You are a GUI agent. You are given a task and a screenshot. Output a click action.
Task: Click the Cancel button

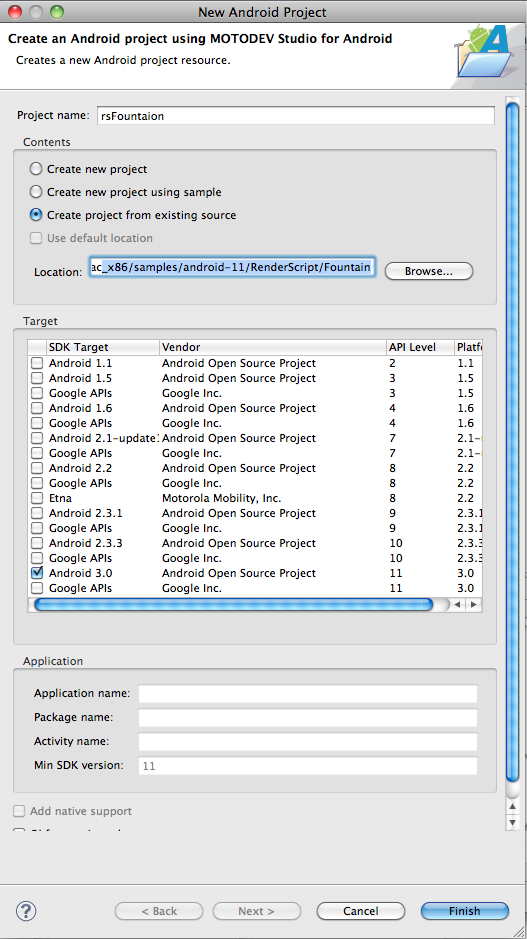361,911
